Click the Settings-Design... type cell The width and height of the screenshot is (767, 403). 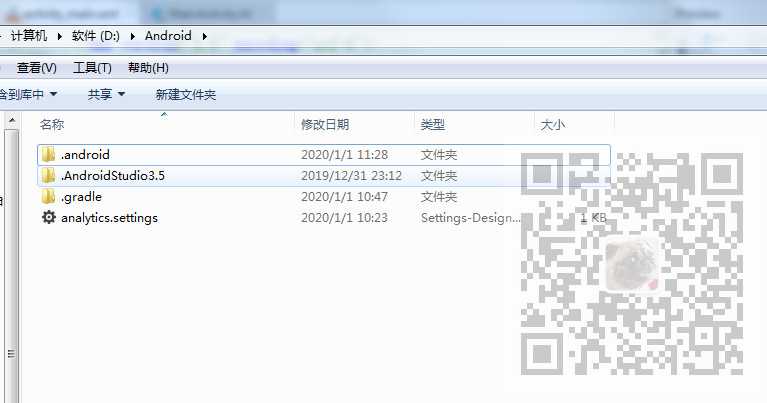[470, 218]
